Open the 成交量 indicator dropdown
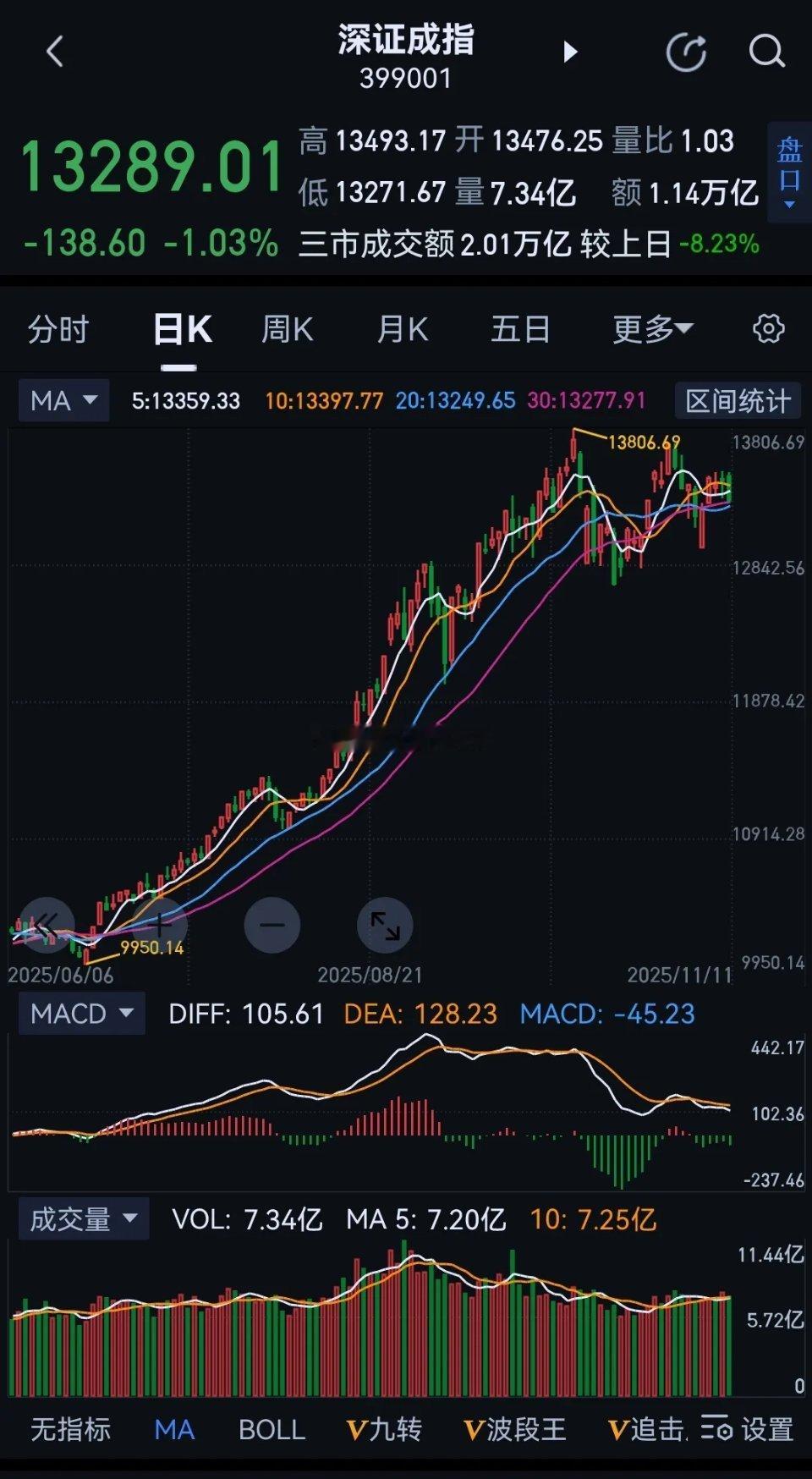 click(84, 1219)
